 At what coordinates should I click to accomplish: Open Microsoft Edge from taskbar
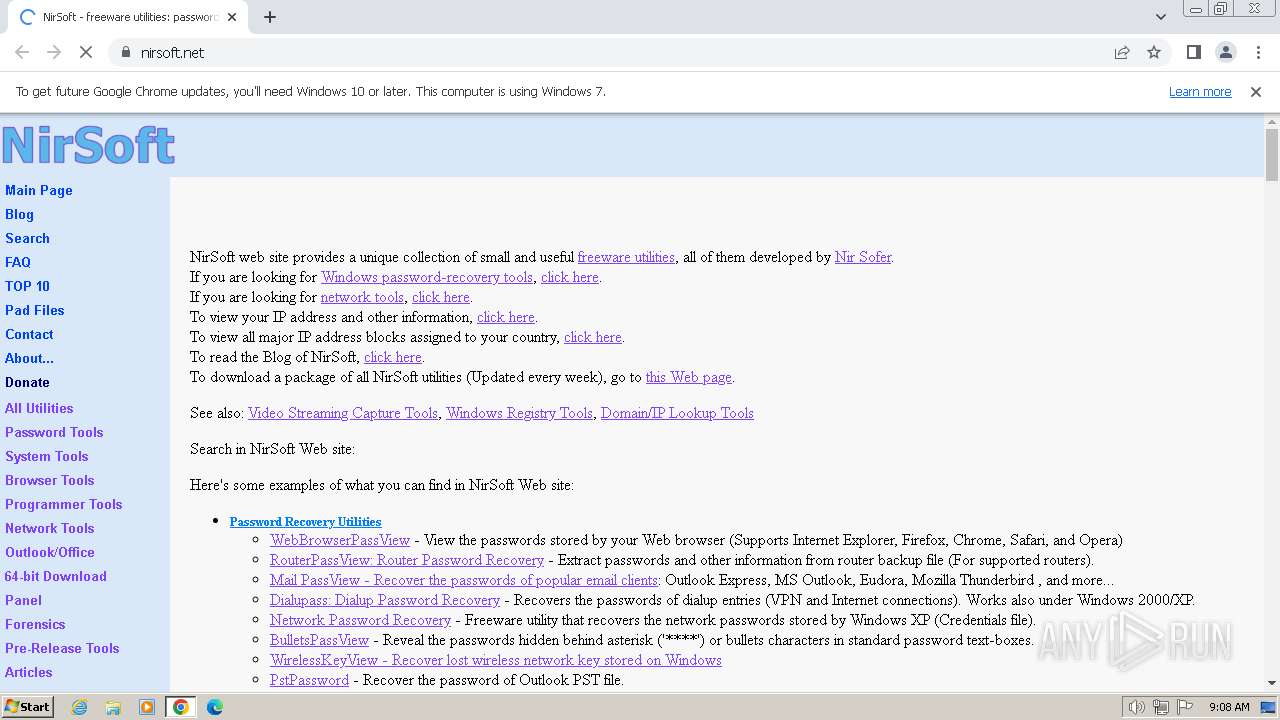pos(214,707)
